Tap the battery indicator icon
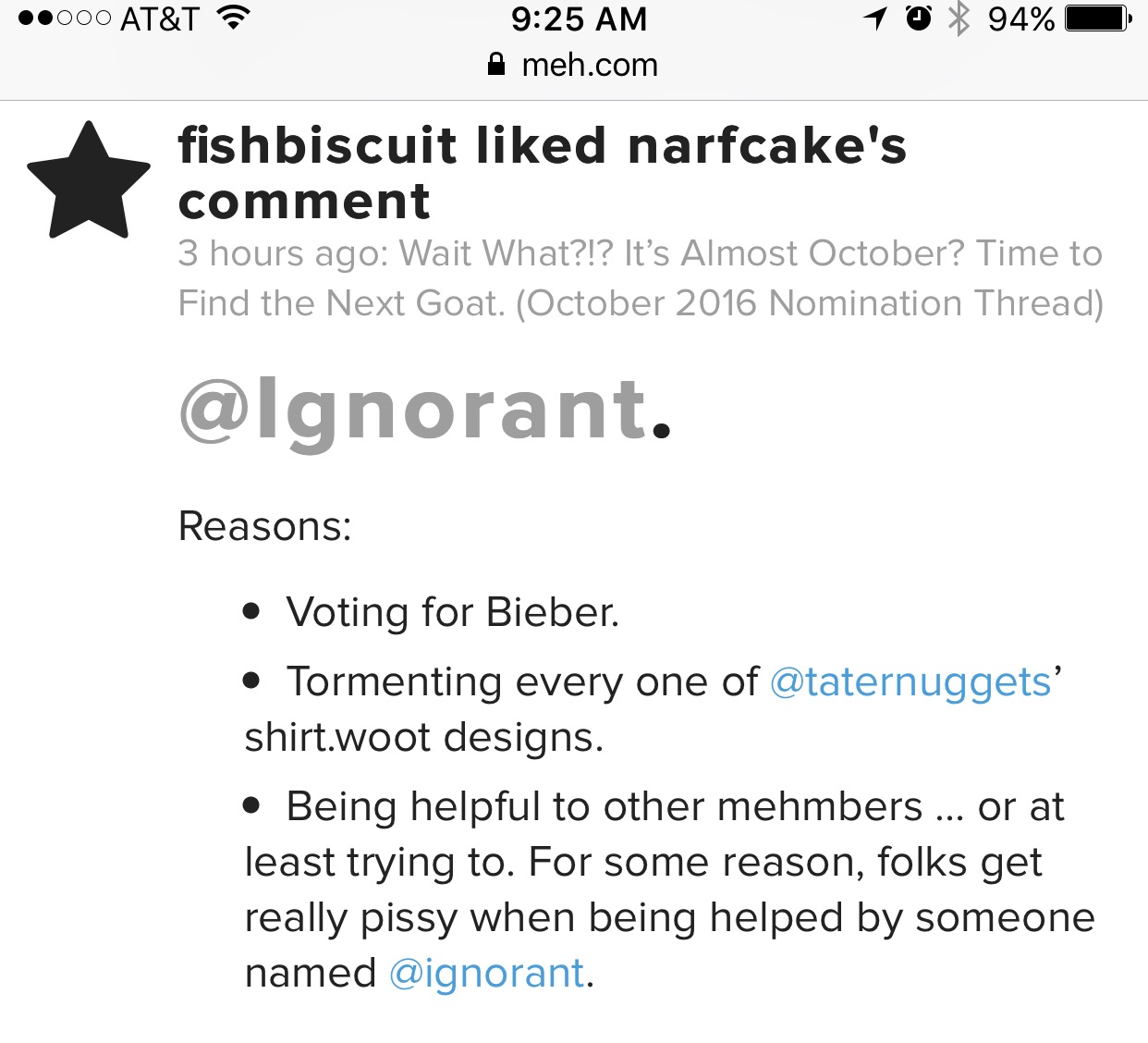This screenshot has width=1148, height=1043. coord(1098,18)
